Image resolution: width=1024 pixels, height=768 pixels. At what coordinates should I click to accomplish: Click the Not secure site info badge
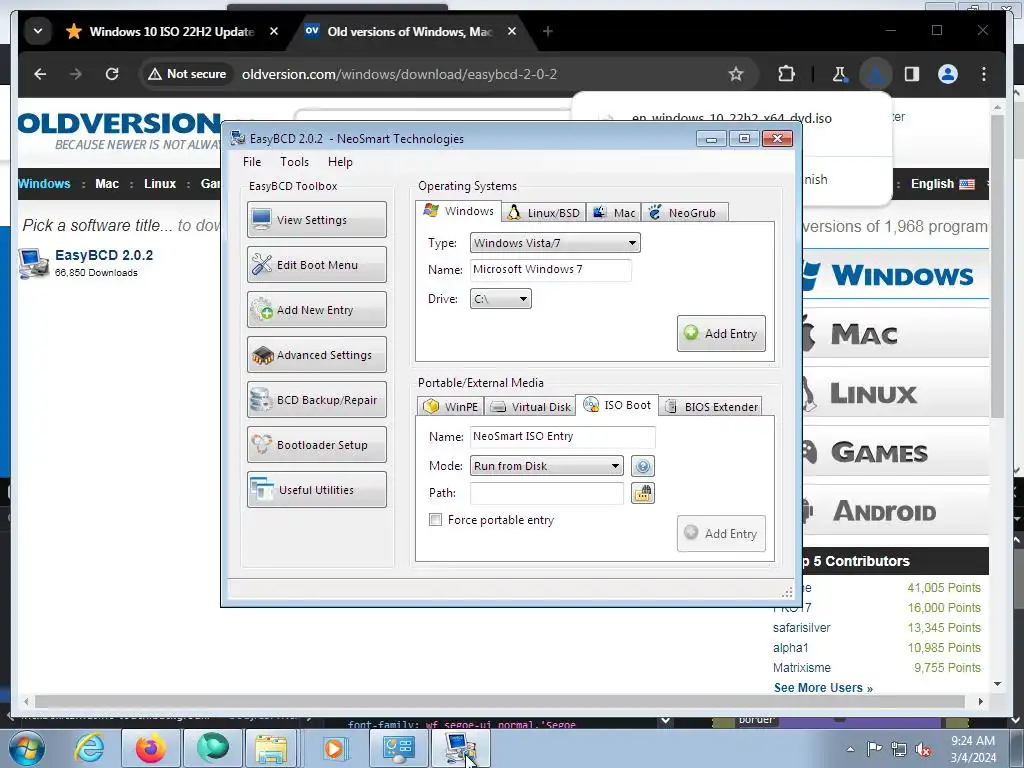[x=187, y=74]
